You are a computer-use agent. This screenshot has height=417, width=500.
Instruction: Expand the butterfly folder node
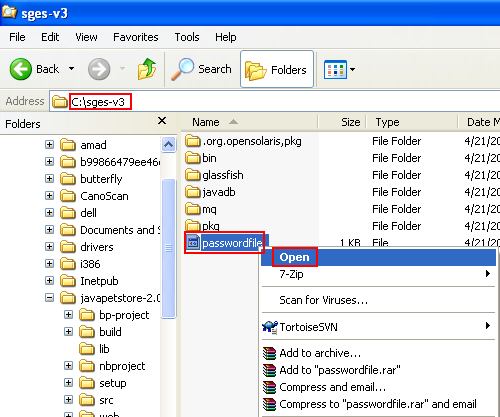click(x=49, y=179)
